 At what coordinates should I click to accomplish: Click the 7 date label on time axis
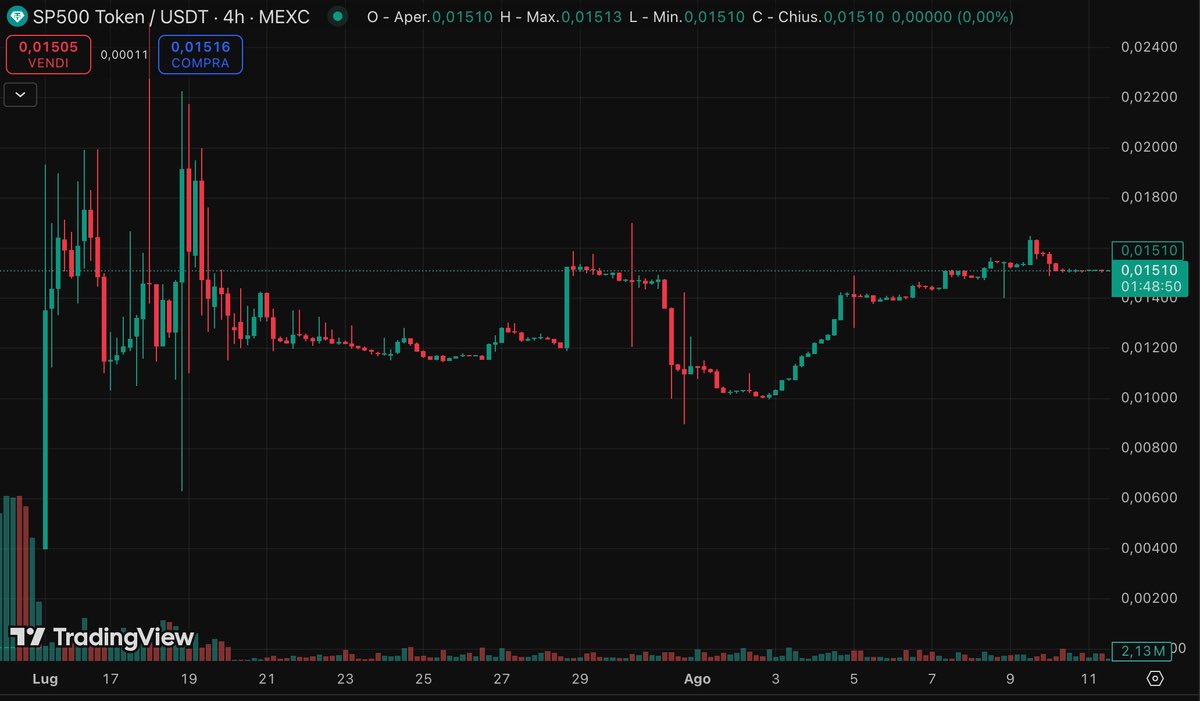click(x=931, y=679)
